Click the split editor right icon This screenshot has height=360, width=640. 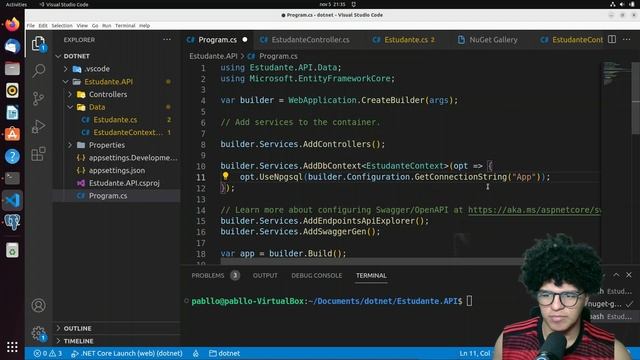pyautogui.click(x=611, y=40)
